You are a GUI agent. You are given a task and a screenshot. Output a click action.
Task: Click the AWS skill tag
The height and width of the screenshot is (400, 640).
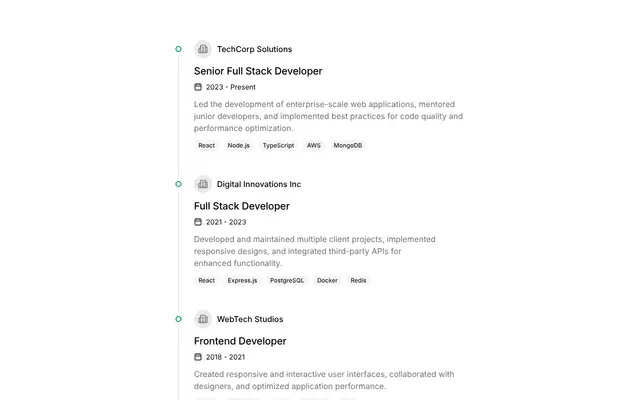(313, 145)
